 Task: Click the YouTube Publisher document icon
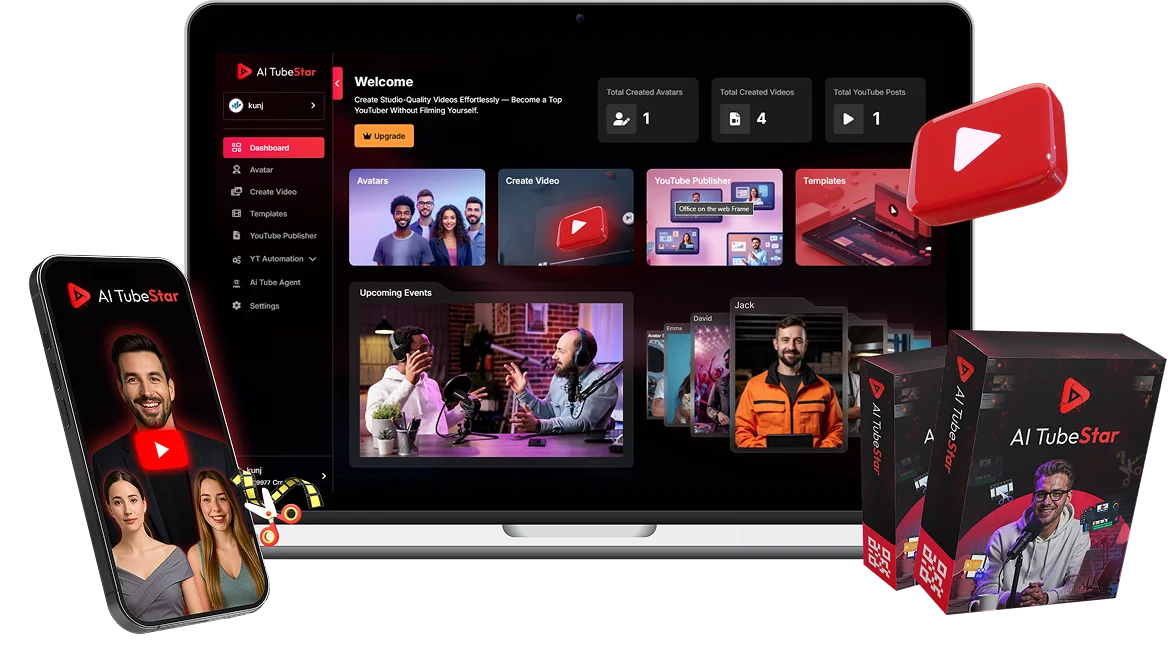click(x=237, y=236)
